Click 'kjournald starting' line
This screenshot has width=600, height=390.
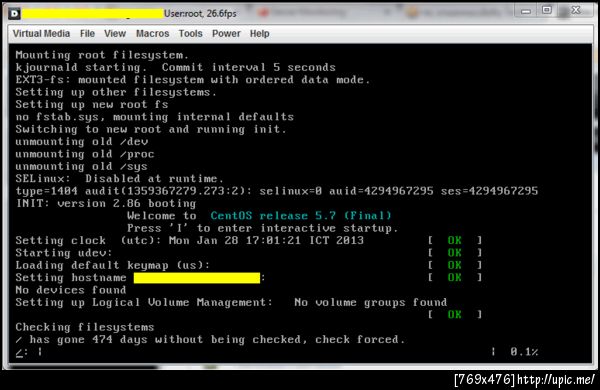[175, 67]
